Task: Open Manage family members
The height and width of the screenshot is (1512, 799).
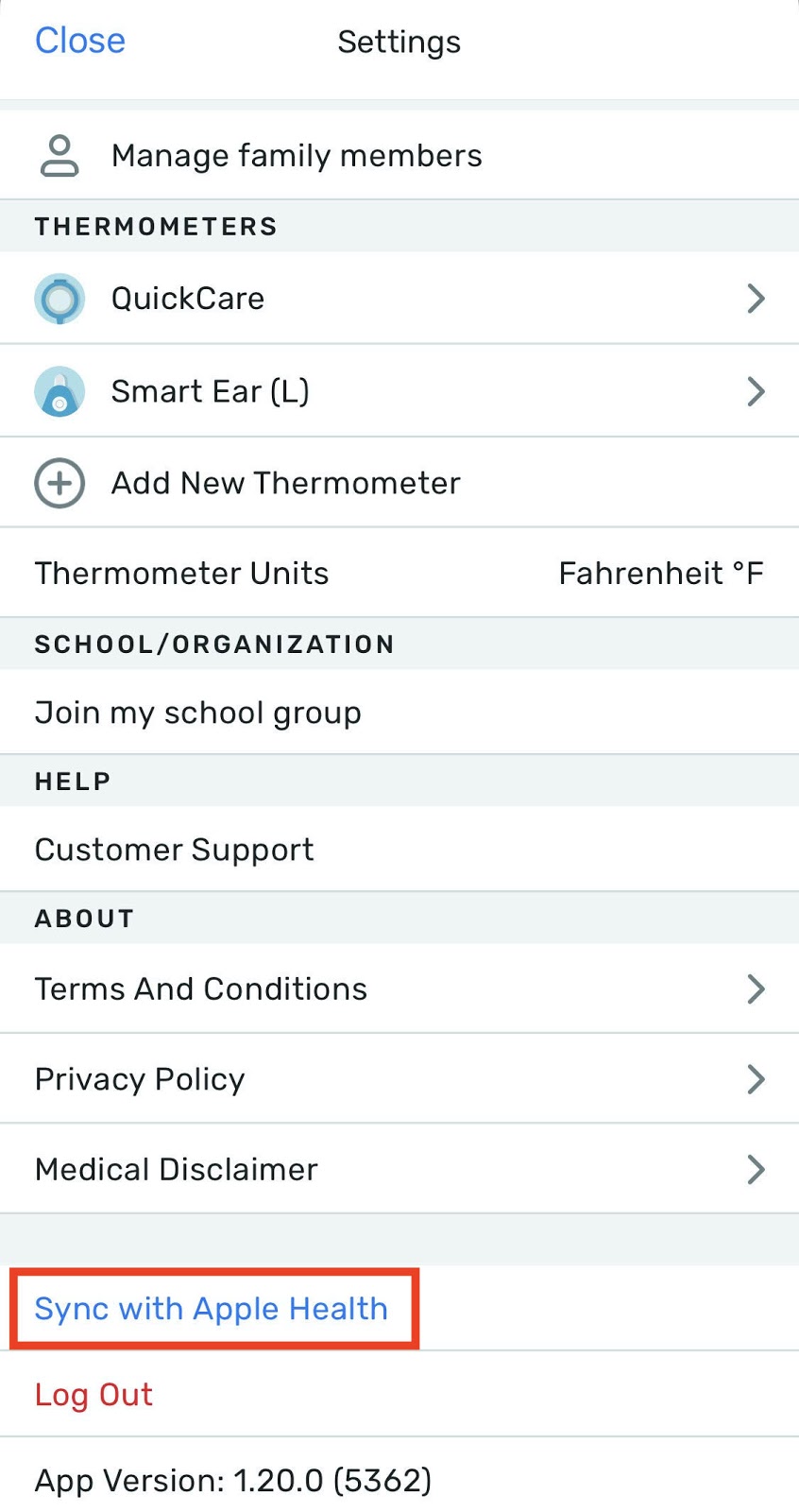Action: pos(297,156)
